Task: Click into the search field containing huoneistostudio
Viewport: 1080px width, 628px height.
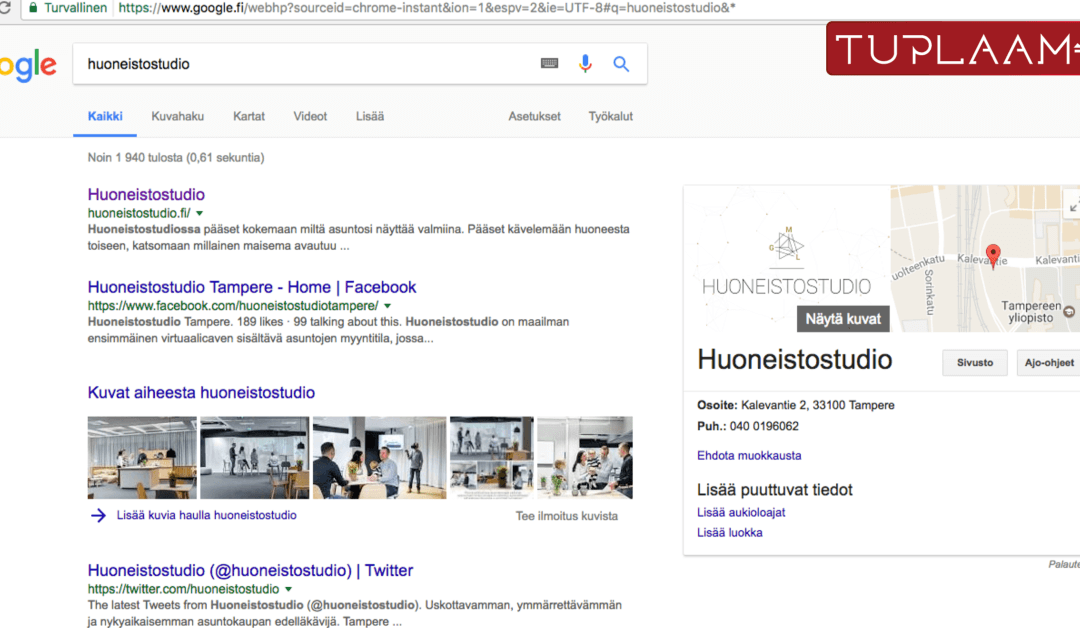Action: click(x=300, y=64)
